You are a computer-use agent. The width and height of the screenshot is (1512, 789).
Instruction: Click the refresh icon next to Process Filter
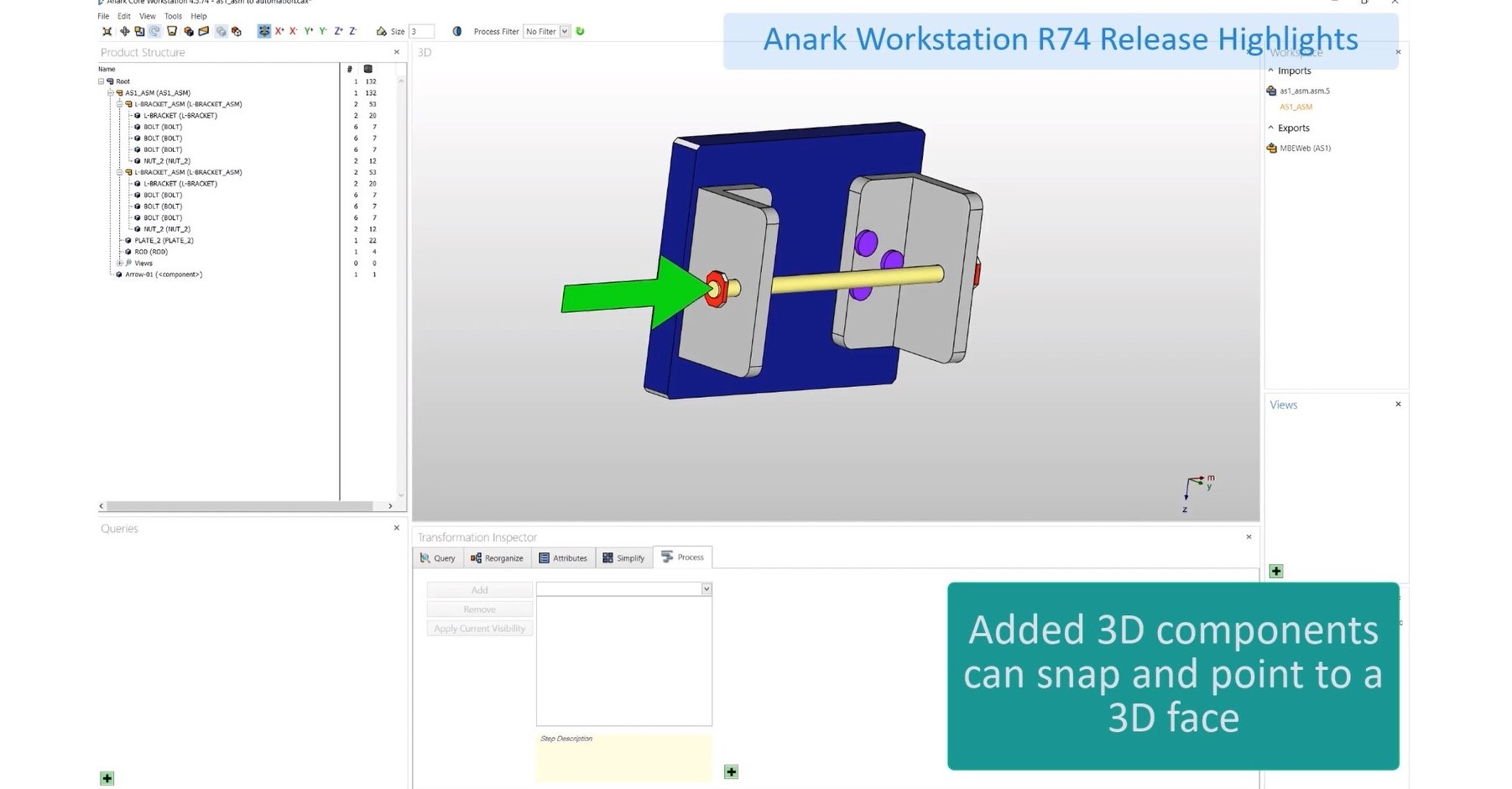(x=580, y=31)
